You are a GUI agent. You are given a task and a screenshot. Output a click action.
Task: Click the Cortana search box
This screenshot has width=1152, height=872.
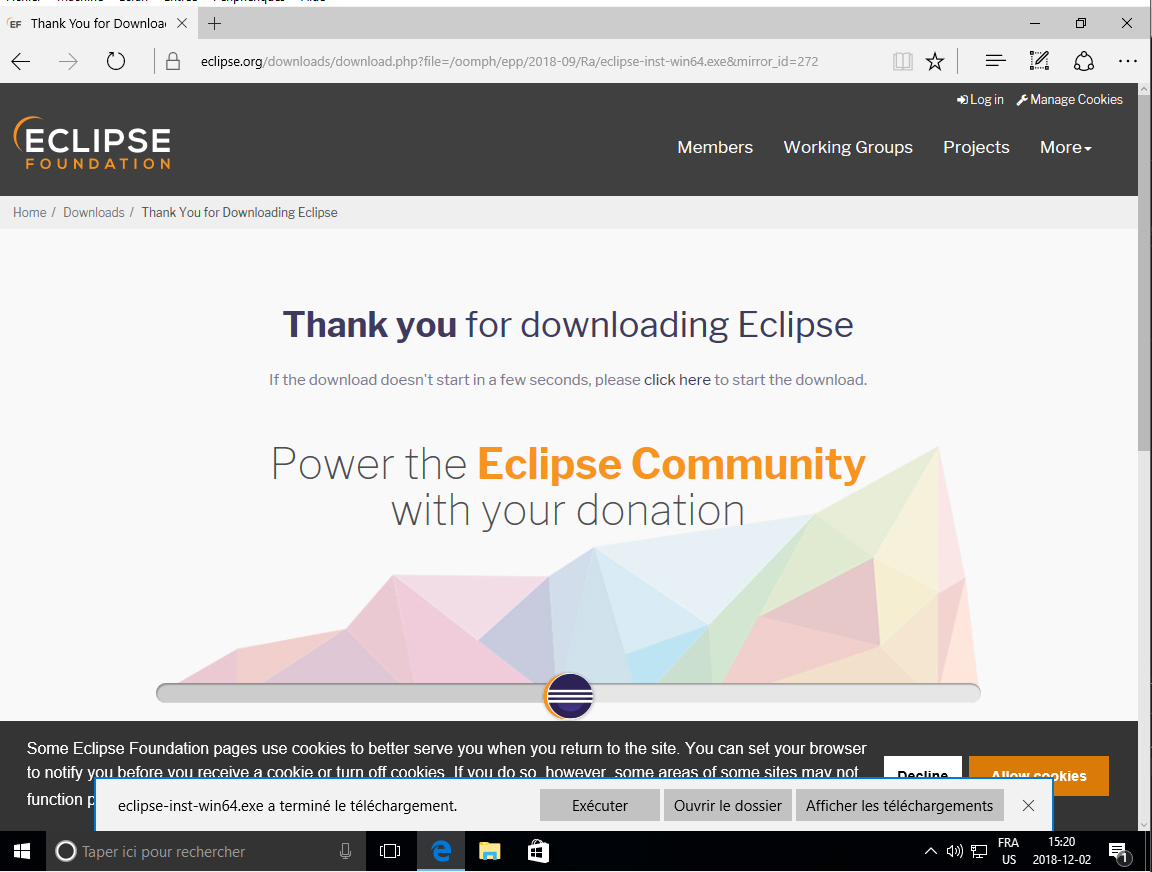[x=204, y=851]
